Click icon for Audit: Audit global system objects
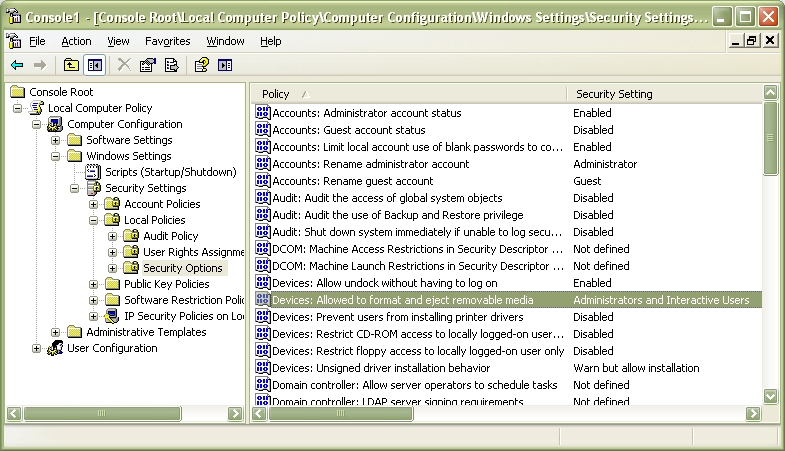This screenshot has height=451, width=785. tap(262, 198)
